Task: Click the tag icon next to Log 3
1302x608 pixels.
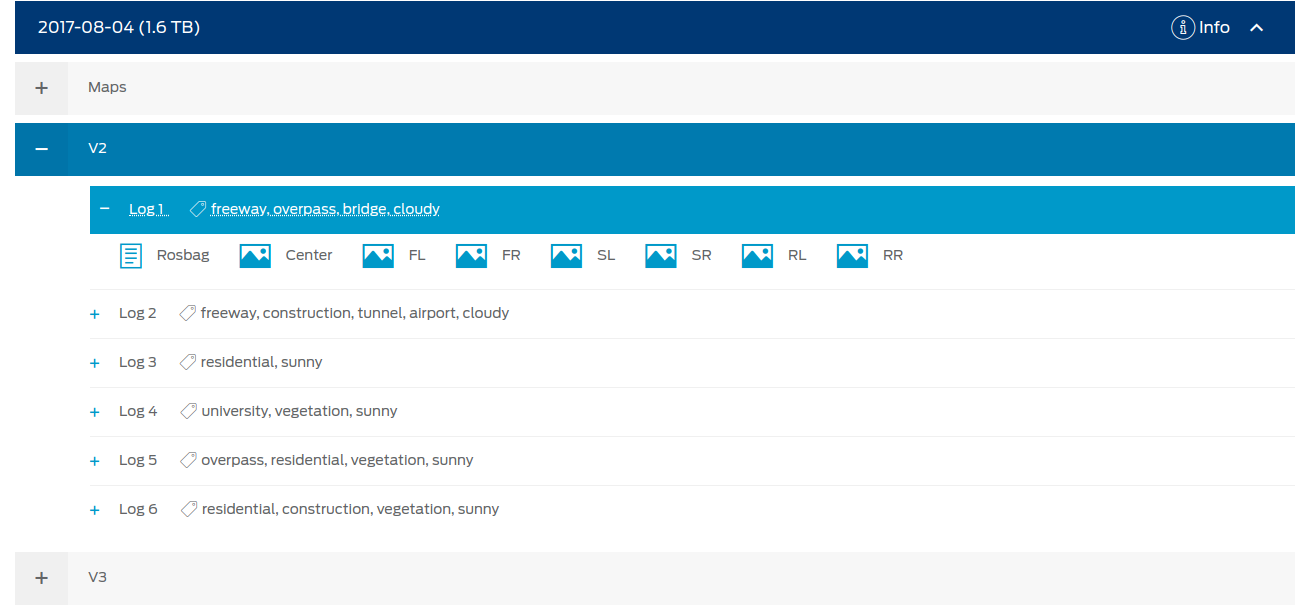Action: coord(187,361)
